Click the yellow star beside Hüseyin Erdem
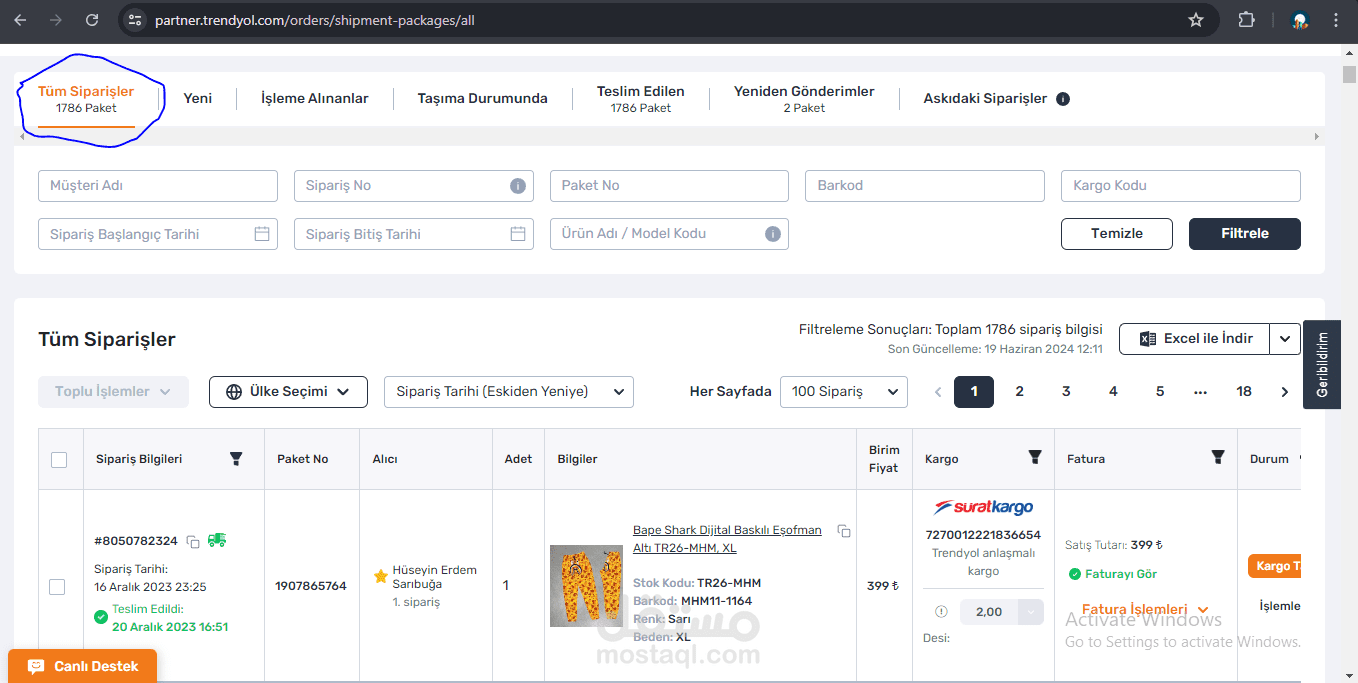This screenshot has width=1358, height=683. click(x=381, y=576)
